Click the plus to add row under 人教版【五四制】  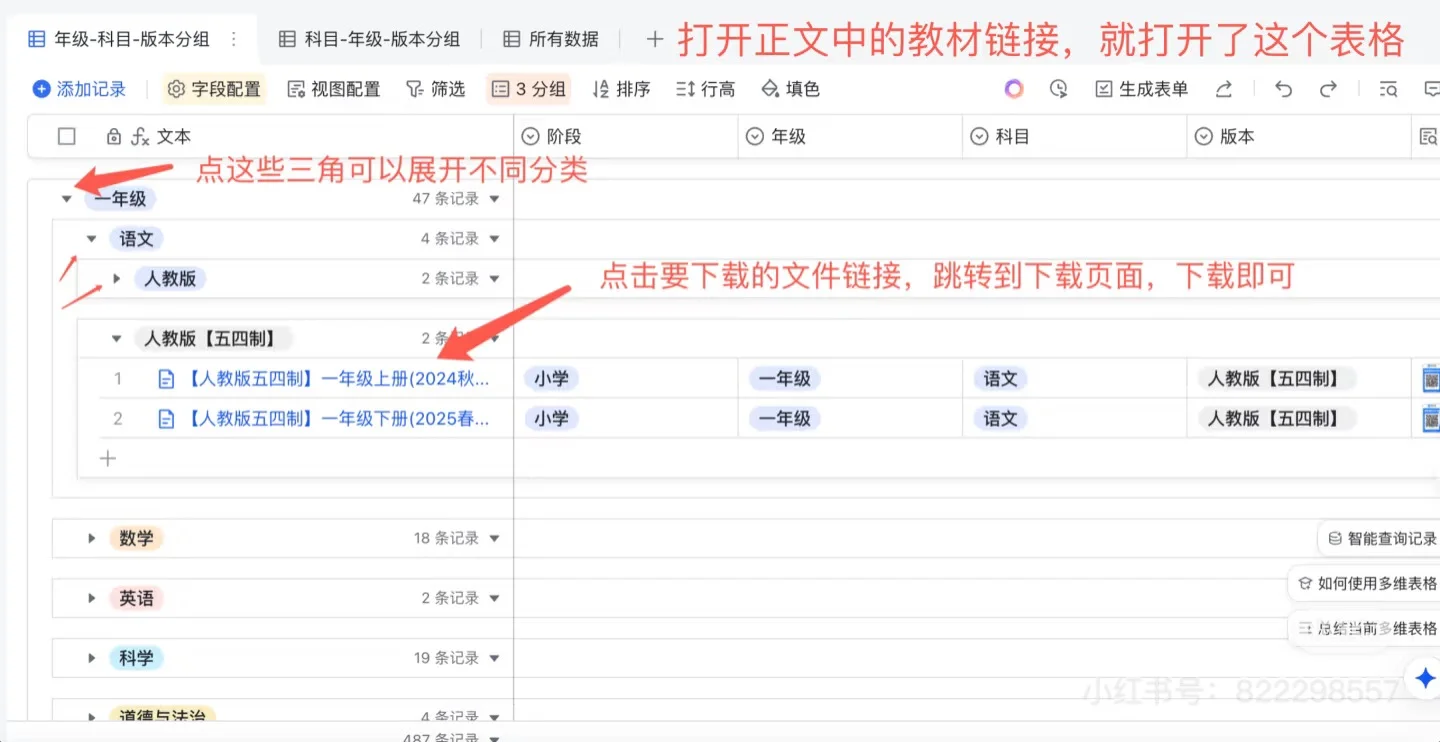108,459
